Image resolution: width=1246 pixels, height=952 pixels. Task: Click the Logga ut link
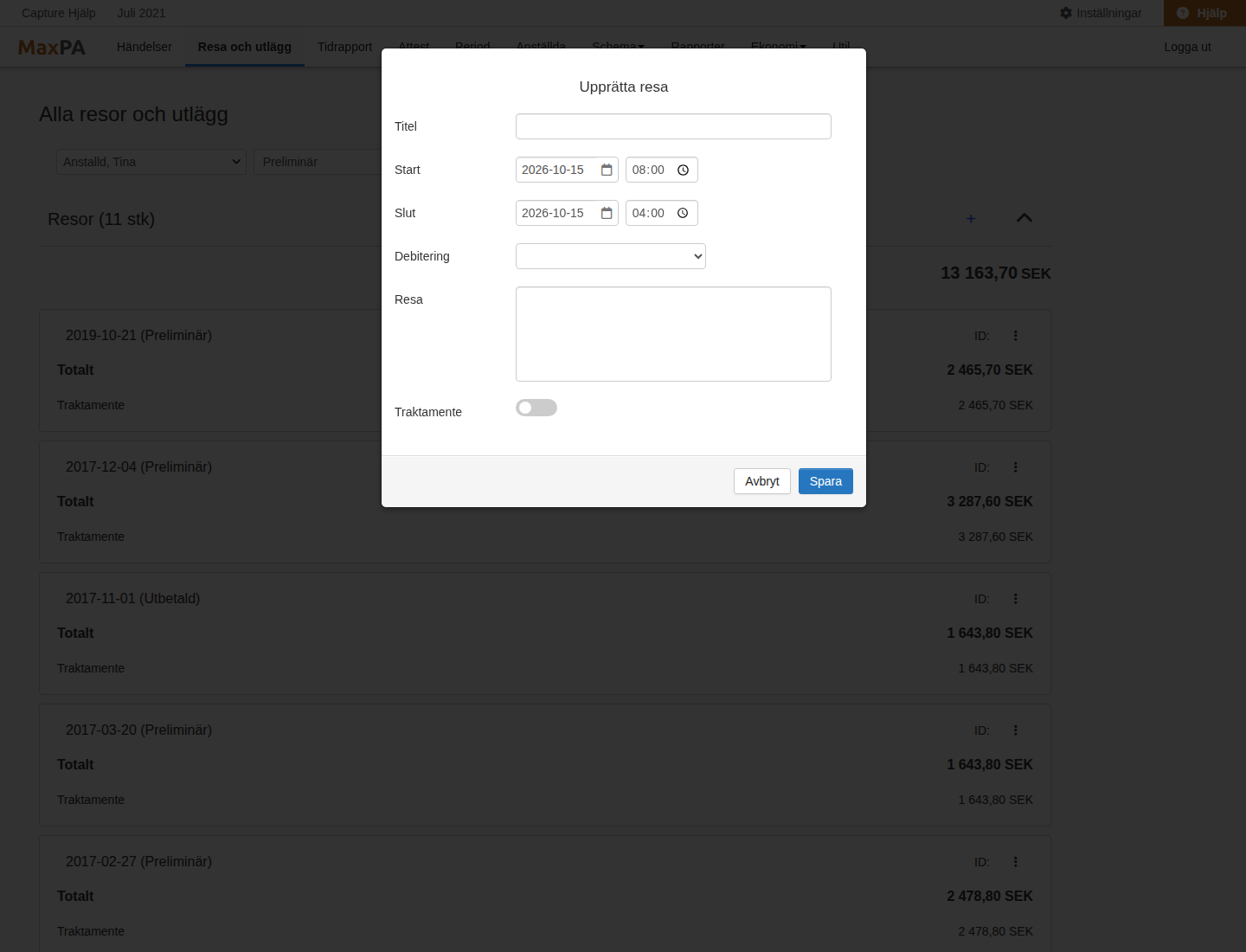[x=1187, y=47]
